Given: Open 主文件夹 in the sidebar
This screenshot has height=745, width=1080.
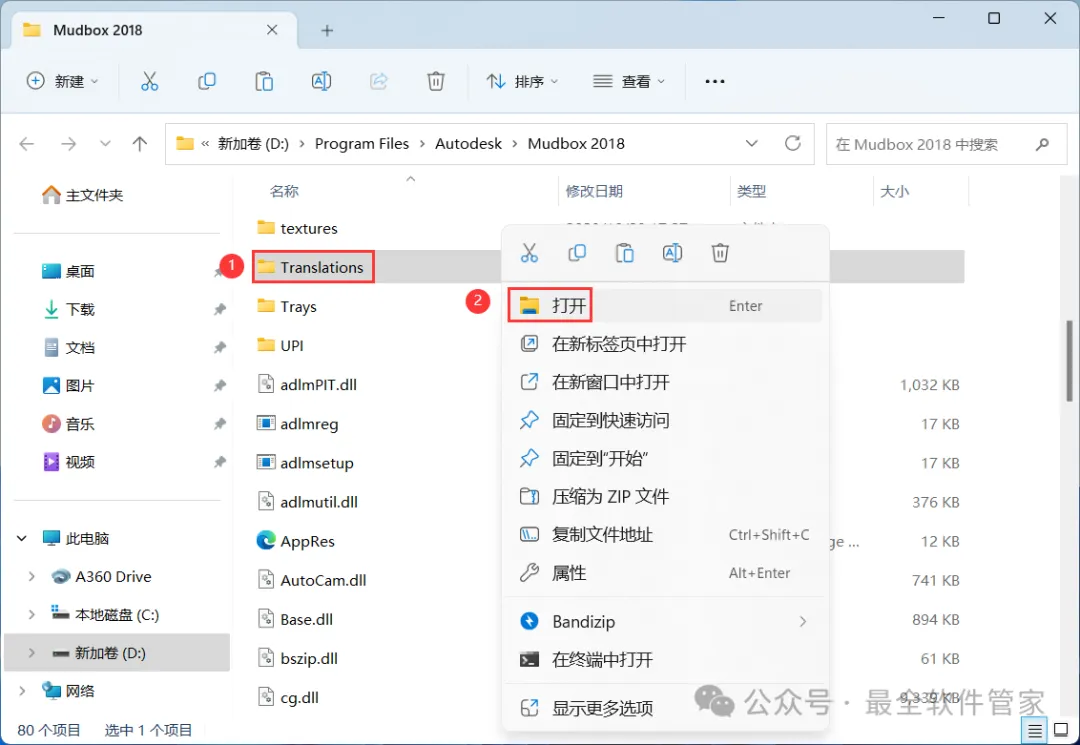Looking at the screenshot, I should tap(83, 196).
